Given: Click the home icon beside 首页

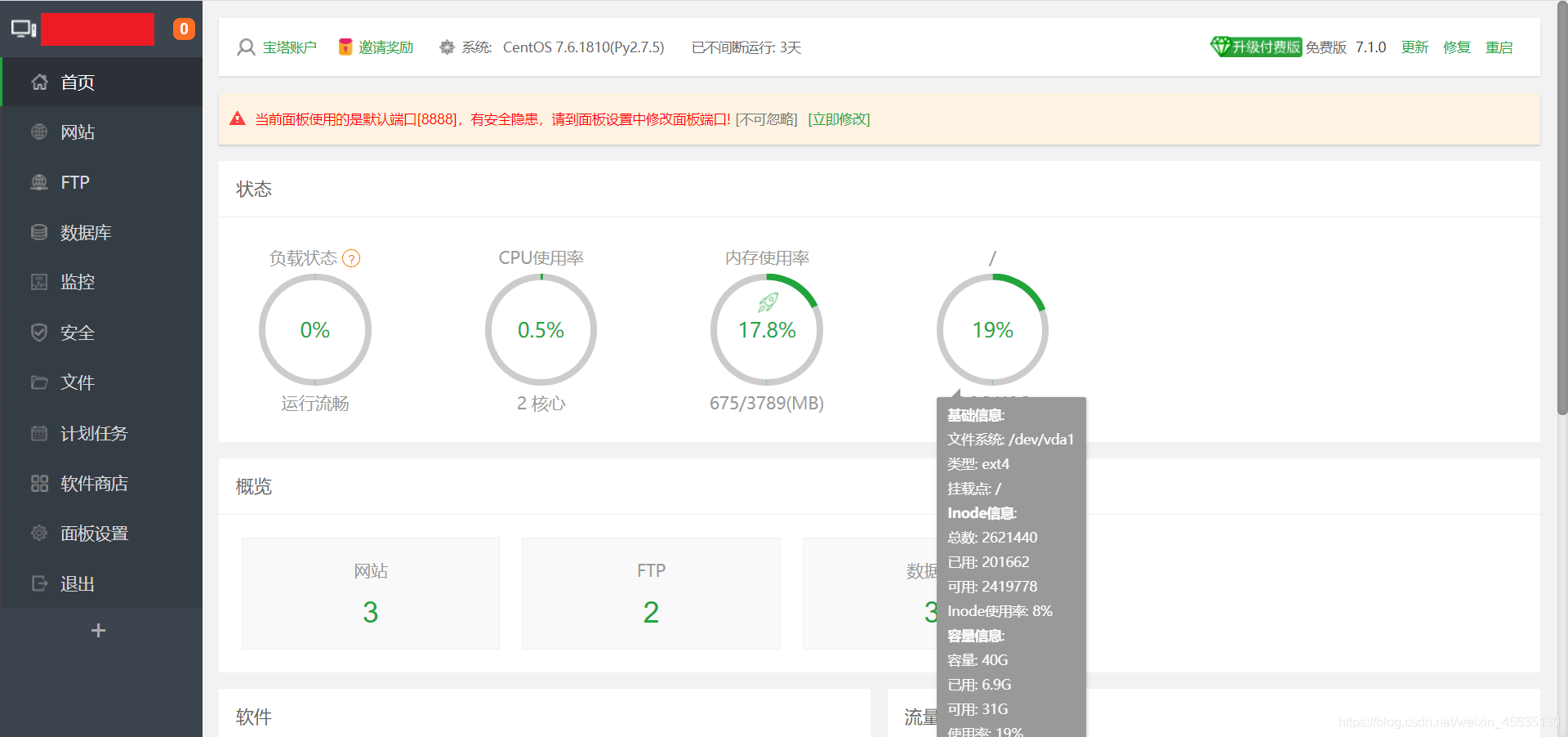Looking at the screenshot, I should point(39,82).
